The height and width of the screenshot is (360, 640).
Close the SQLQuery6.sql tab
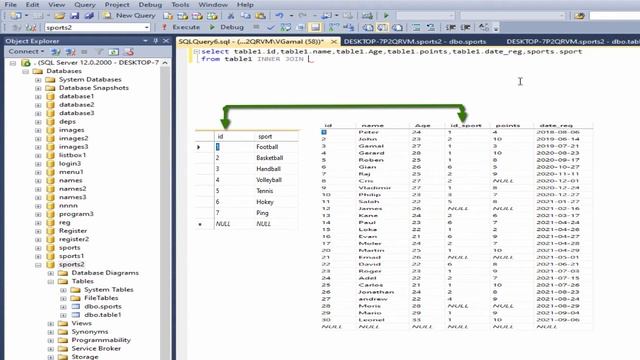click(333, 42)
